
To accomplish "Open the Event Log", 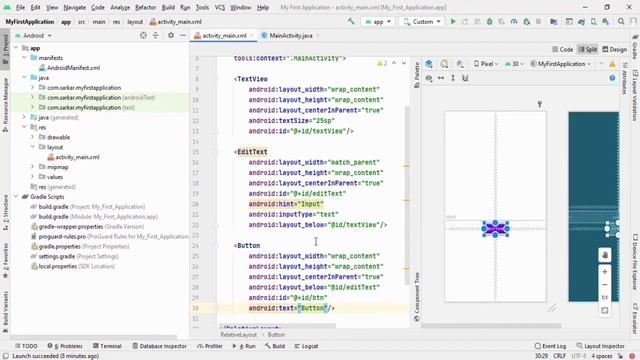I will point(550,346).
